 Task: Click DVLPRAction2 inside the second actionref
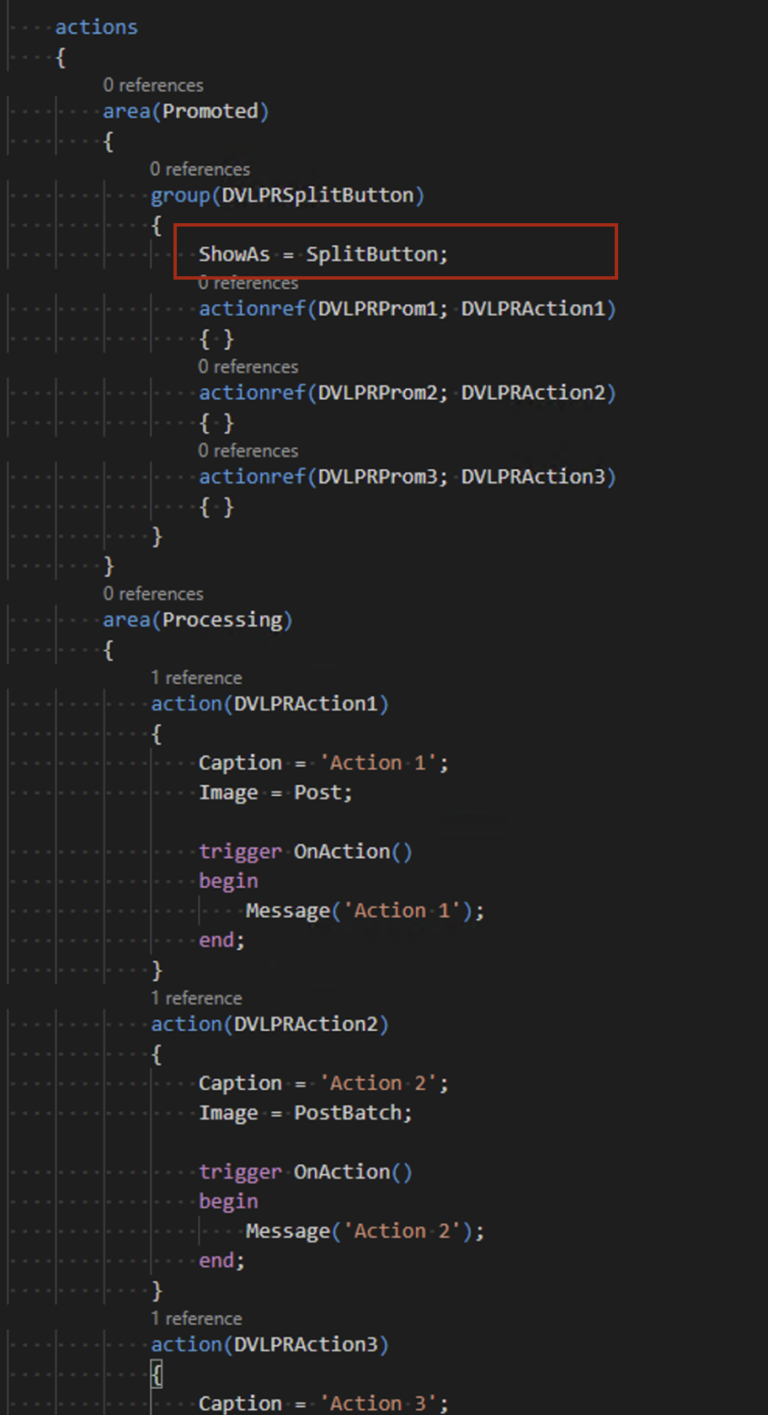click(532, 393)
